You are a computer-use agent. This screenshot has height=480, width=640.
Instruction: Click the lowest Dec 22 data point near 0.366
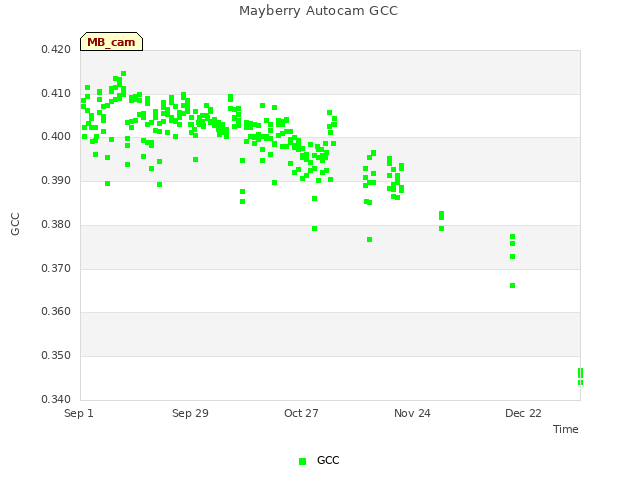tap(513, 286)
